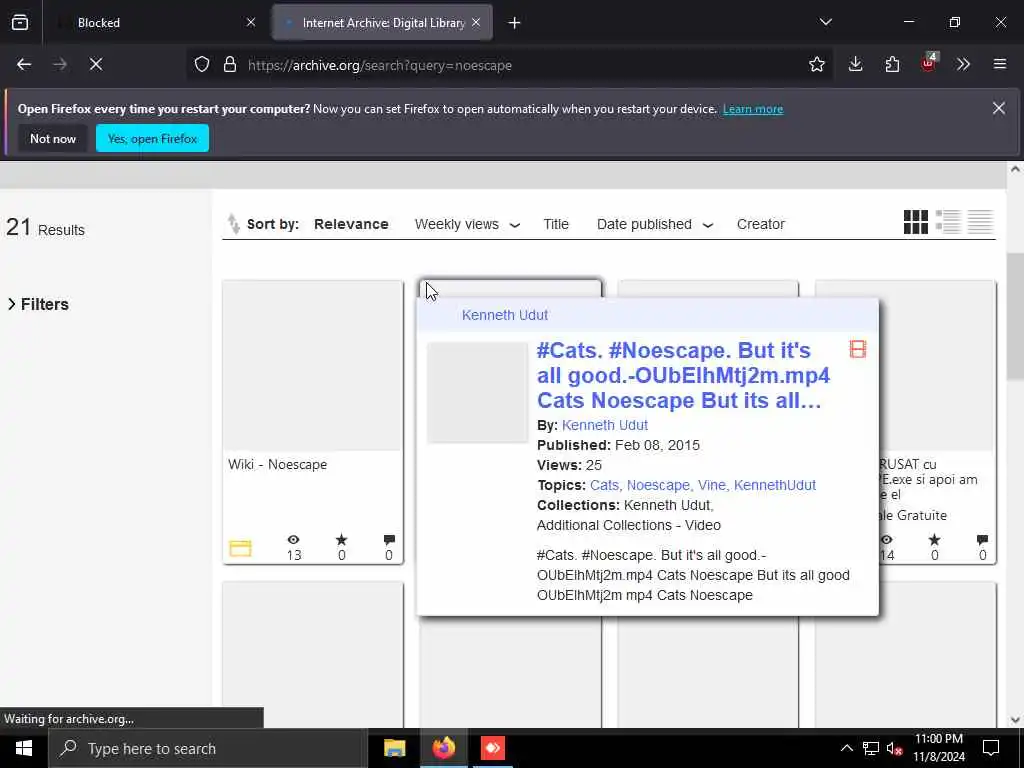1024x768 pixels.
Task: Click the Firefox View icon
Action: 20,23
